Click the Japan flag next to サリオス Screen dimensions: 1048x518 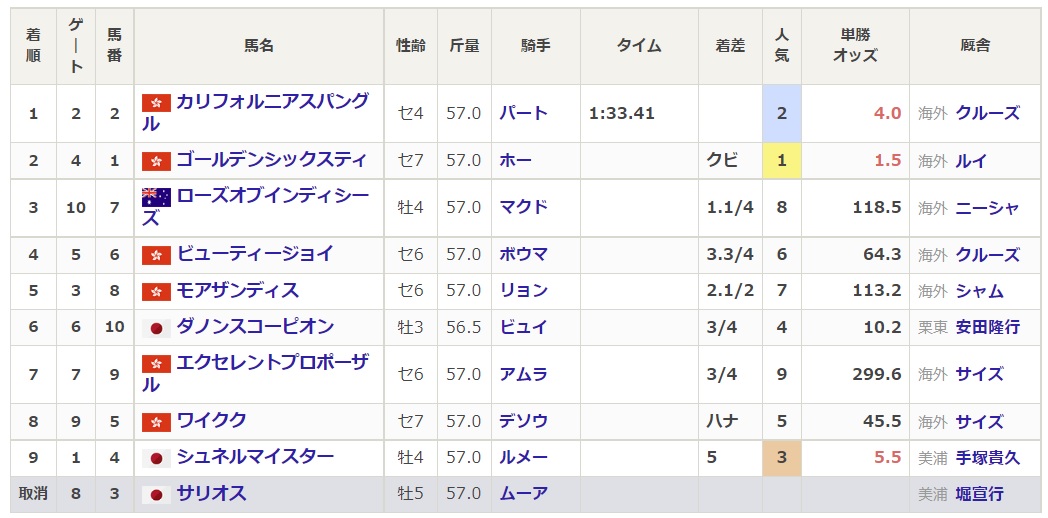tap(156, 494)
